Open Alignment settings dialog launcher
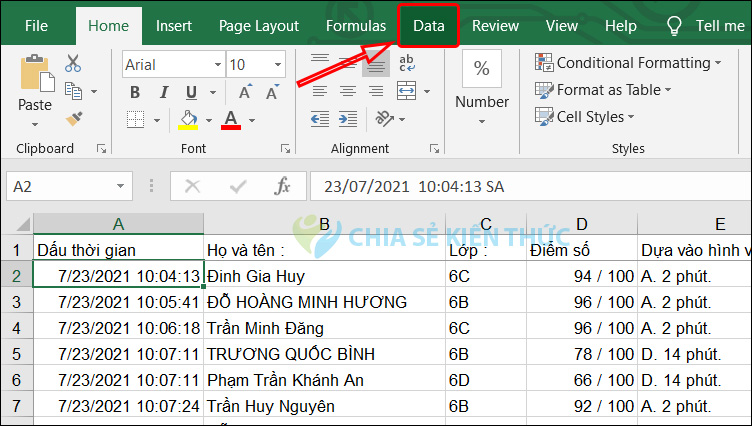The image size is (752, 426). 435,149
